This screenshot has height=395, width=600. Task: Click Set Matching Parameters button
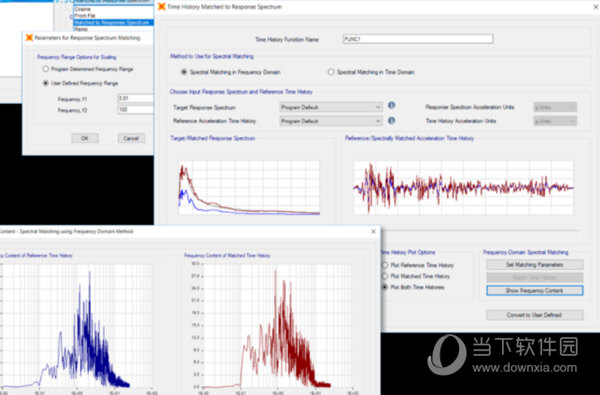pyautogui.click(x=535, y=264)
